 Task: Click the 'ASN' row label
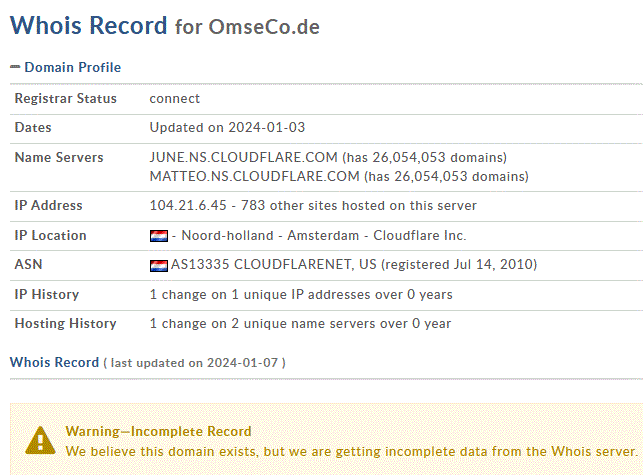28,264
